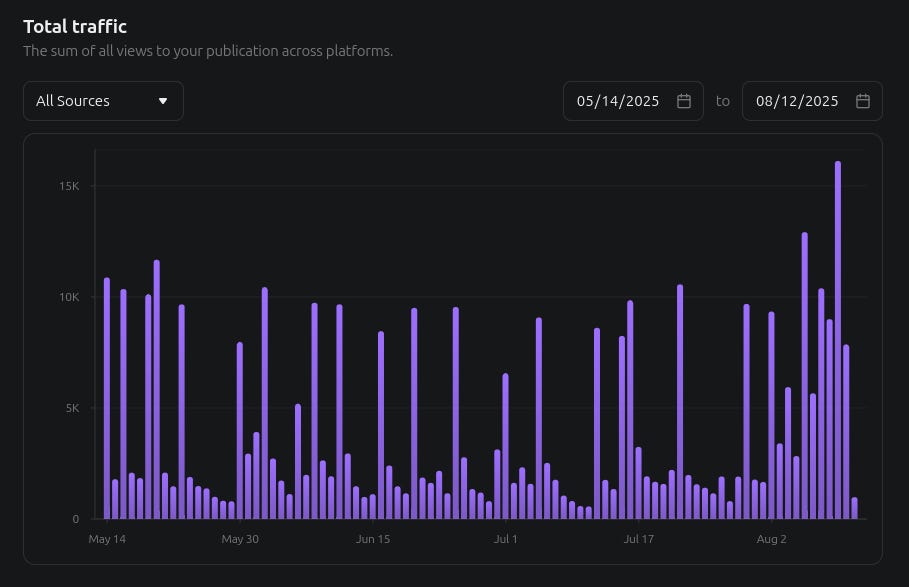Click the 'Jul 1' x-axis label
909x587 pixels.
[x=506, y=539]
